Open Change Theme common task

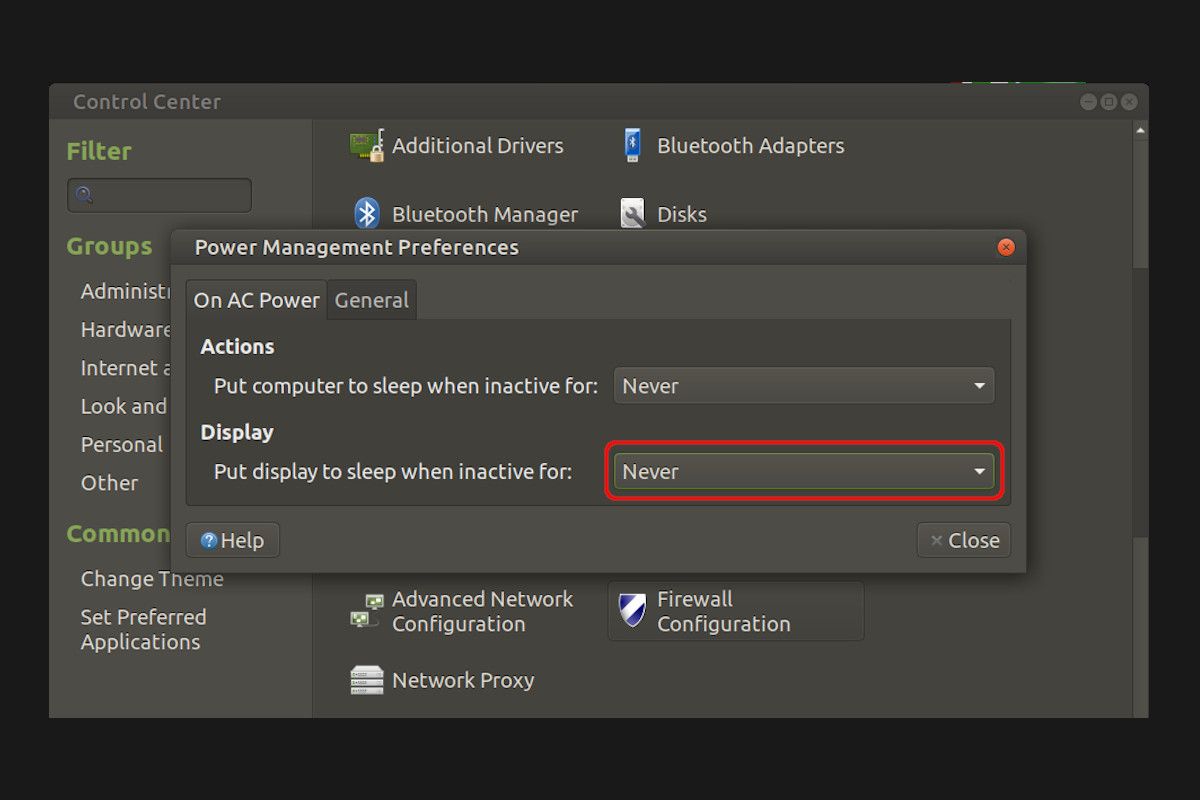[x=152, y=579]
